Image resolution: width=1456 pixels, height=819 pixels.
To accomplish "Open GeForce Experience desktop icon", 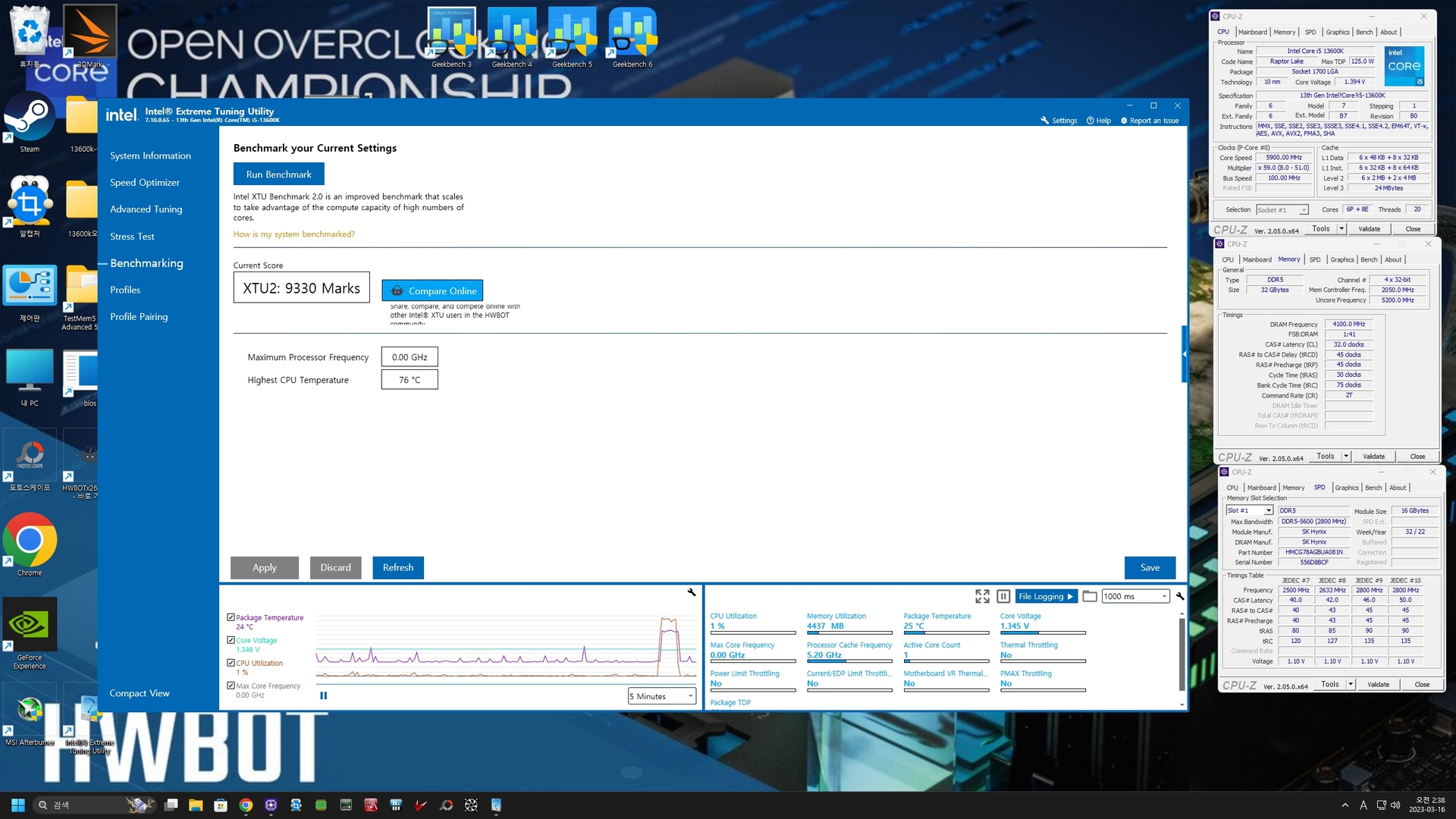I will click(30, 633).
